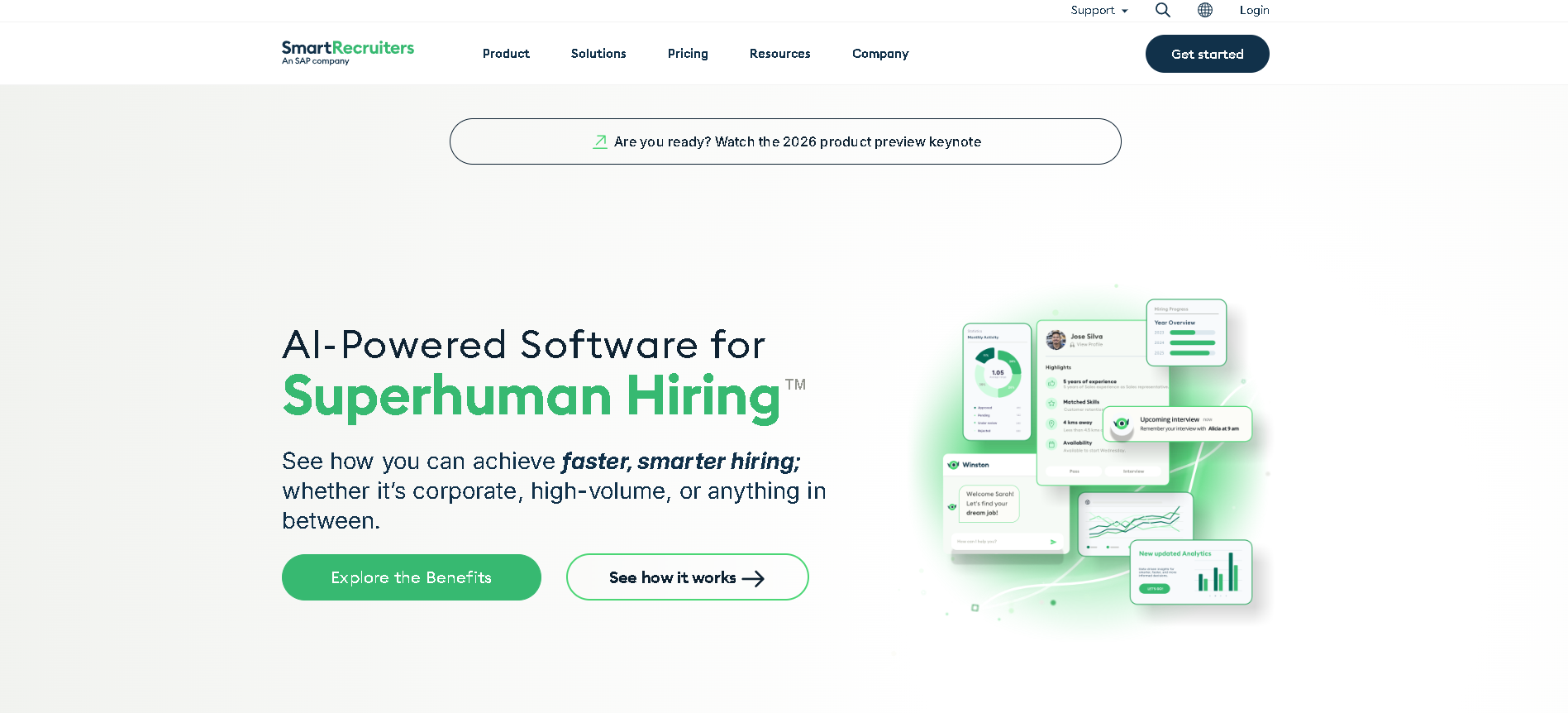Click the Get started button
Viewport: 1568px width, 713px height.
[1207, 54]
